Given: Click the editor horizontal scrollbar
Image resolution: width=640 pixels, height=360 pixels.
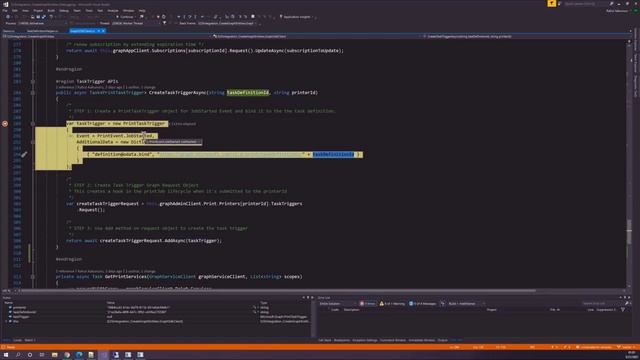Looking at the screenshot, I should pos(278,291).
